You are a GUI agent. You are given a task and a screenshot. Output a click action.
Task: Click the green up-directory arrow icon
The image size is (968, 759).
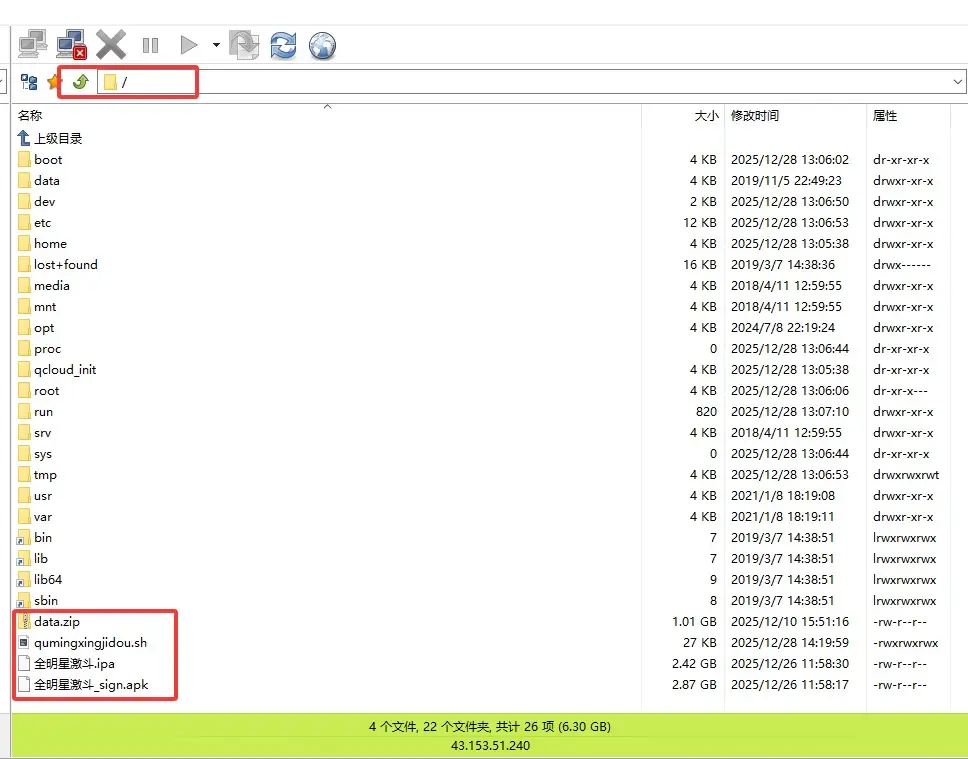(x=80, y=82)
